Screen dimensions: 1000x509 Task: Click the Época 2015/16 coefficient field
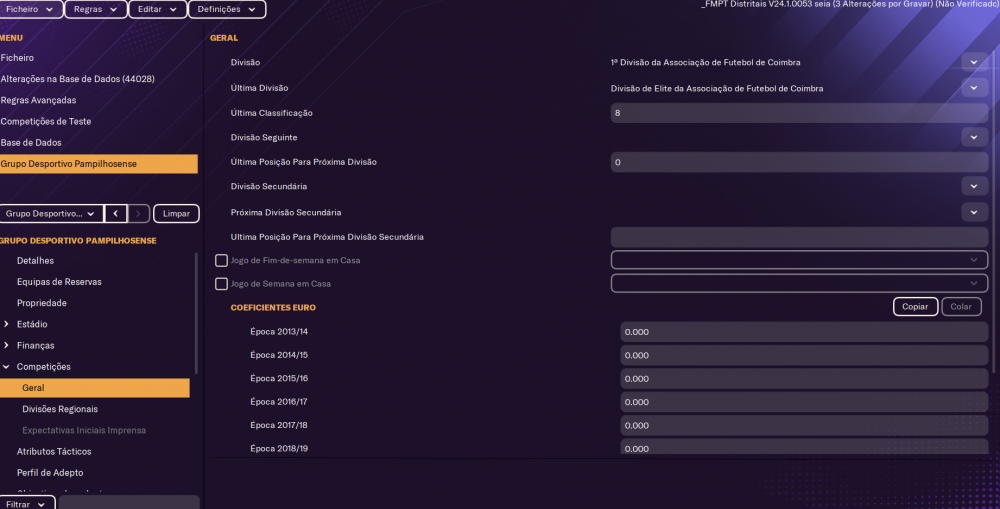(804, 378)
